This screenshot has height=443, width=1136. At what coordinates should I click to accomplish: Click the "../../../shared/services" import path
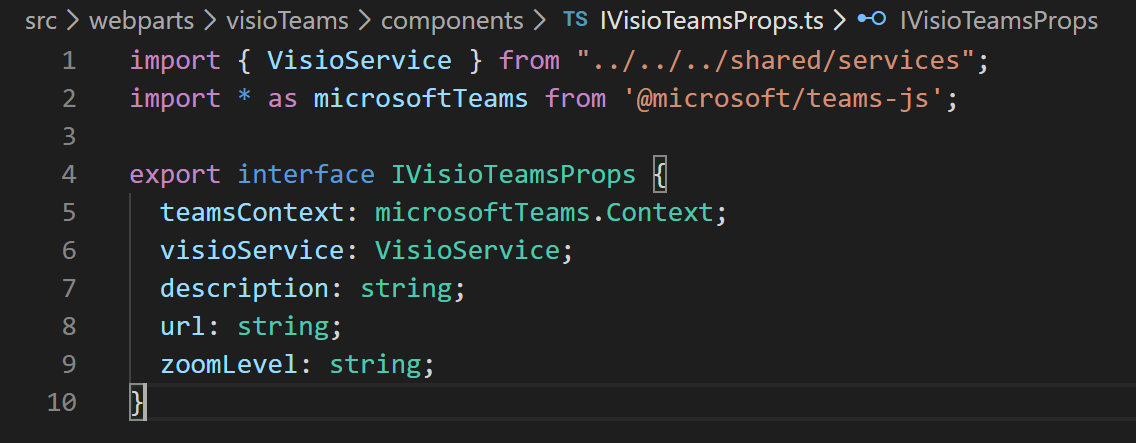coord(776,61)
